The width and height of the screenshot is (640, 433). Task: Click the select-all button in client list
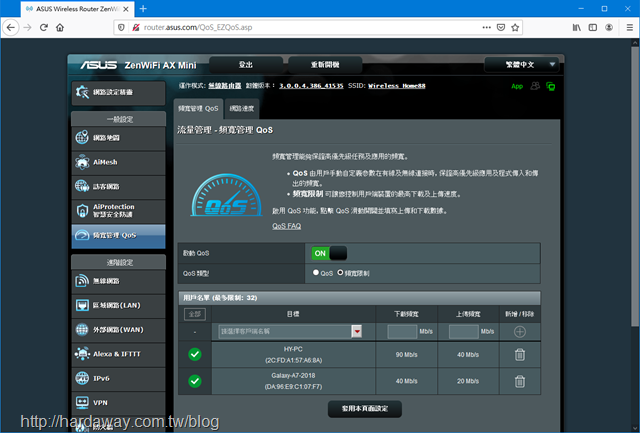(x=195, y=314)
